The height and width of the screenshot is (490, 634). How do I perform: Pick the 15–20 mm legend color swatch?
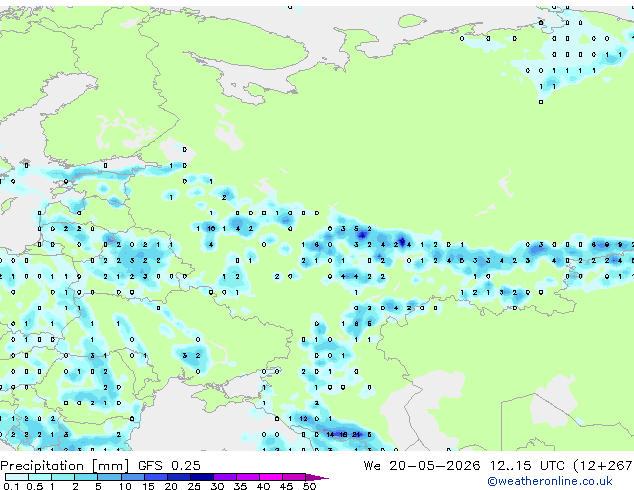coord(155,477)
